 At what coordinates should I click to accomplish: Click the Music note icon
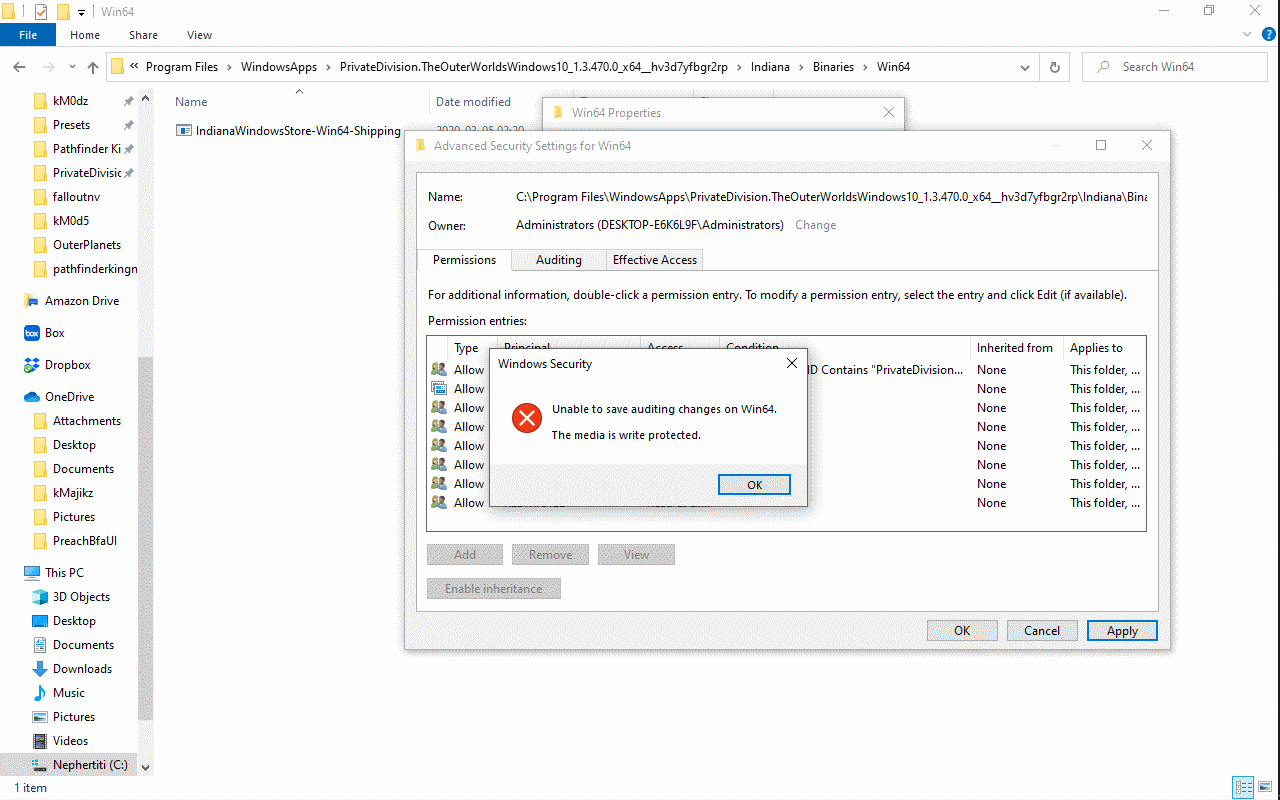tap(40, 693)
